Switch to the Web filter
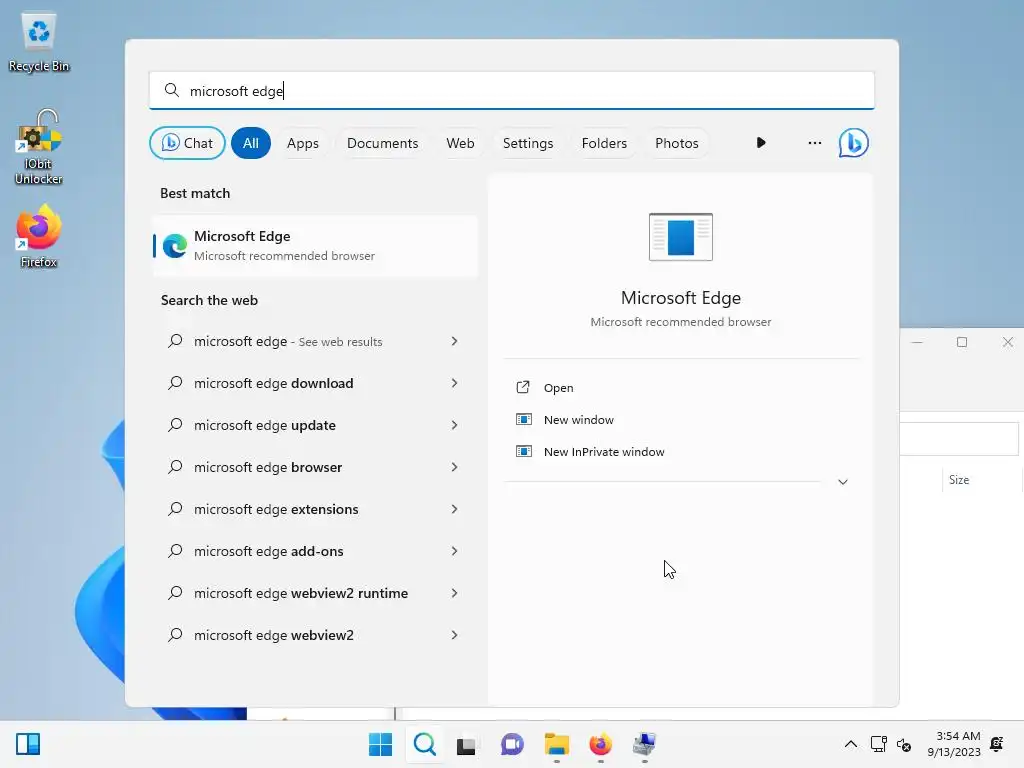The width and height of the screenshot is (1024, 768). pos(460,143)
